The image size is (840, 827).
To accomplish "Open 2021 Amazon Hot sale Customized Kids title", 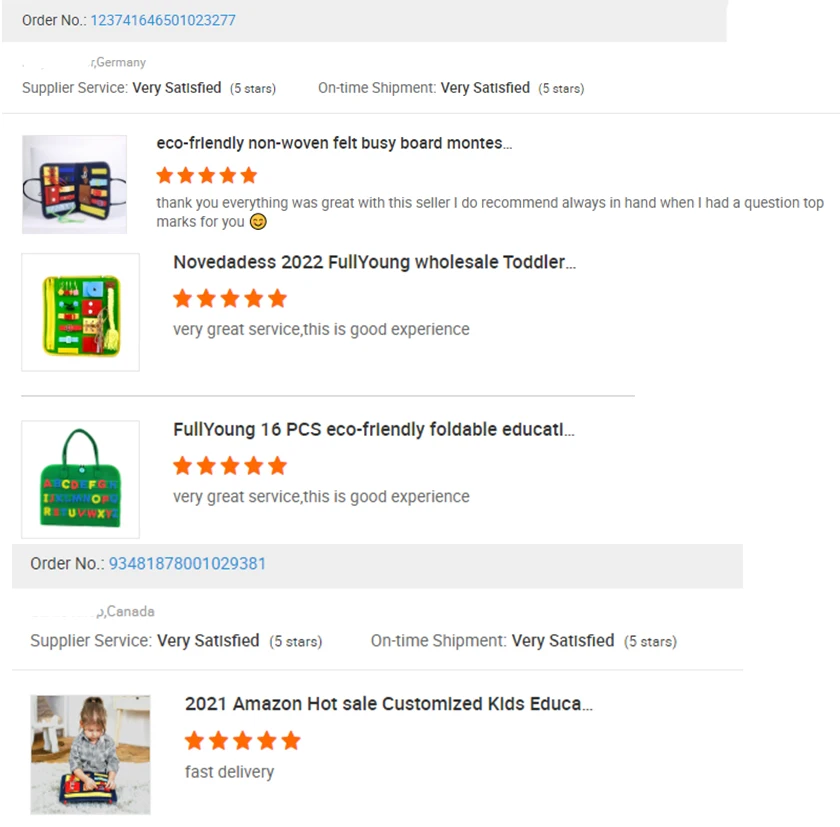I will point(388,704).
